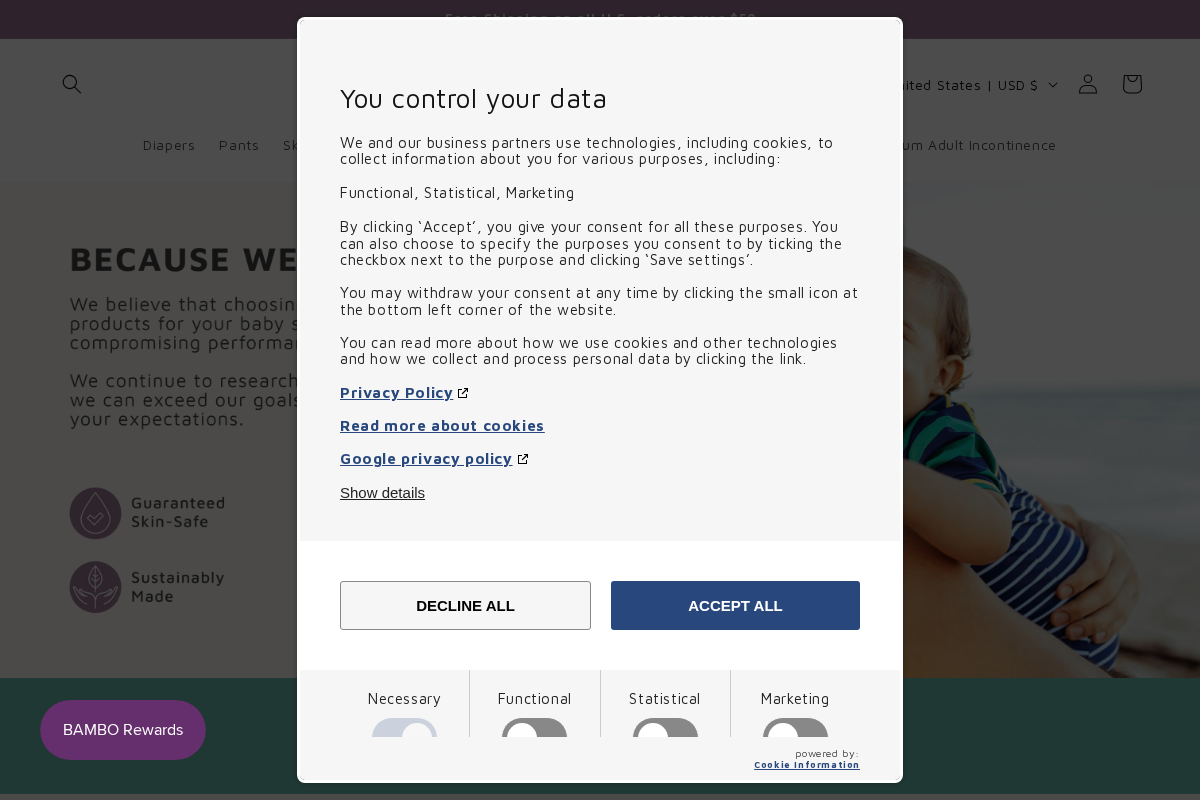Click the Guaranteed Skin-Safe badge icon
Viewport: 1200px width, 800px height.
coord(95,513)
